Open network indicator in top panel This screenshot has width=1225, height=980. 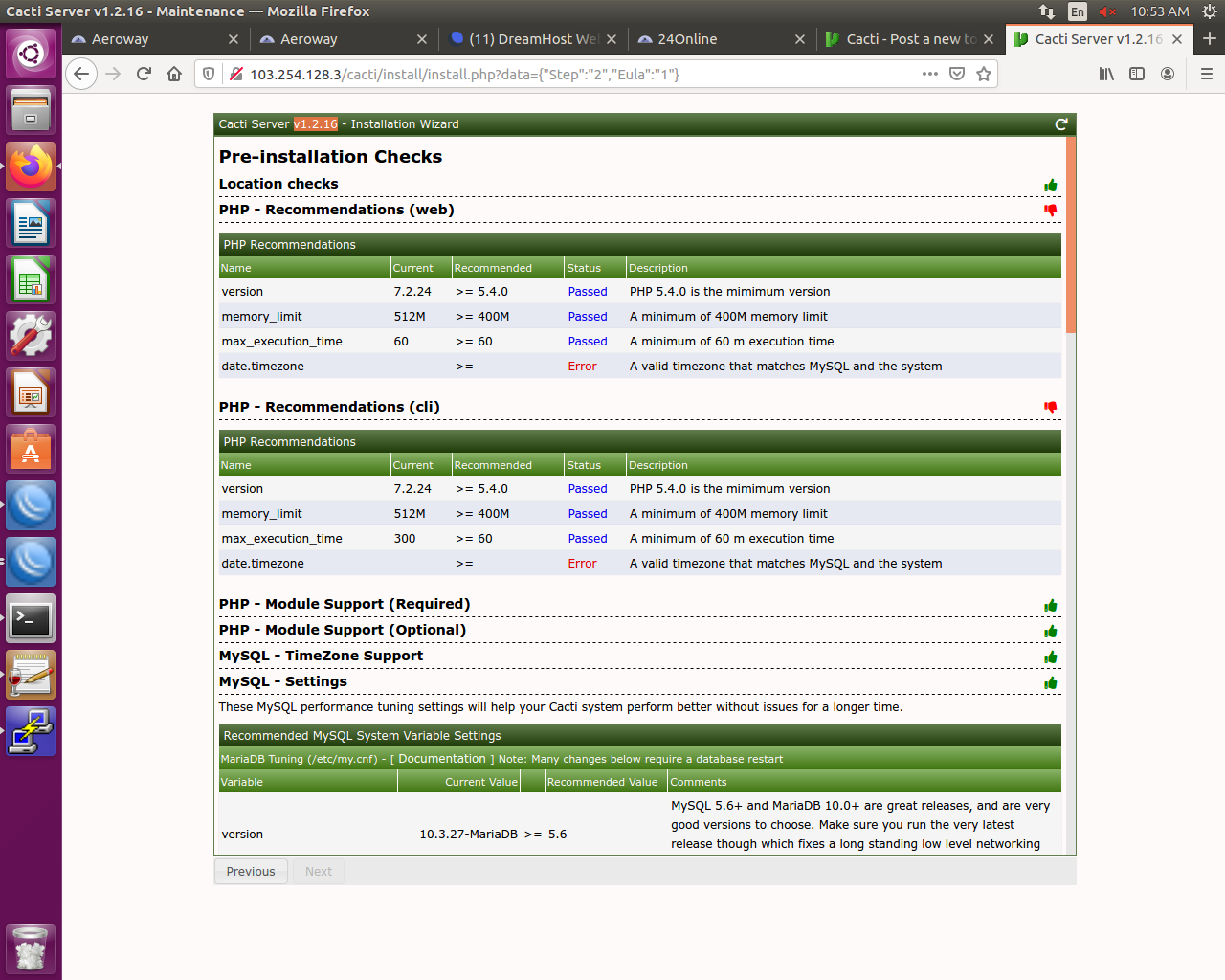click(x=1047, y=11)
